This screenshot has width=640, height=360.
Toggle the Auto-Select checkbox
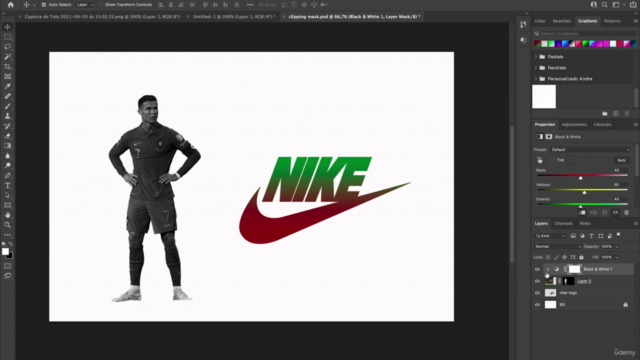(x=44, y=5)
